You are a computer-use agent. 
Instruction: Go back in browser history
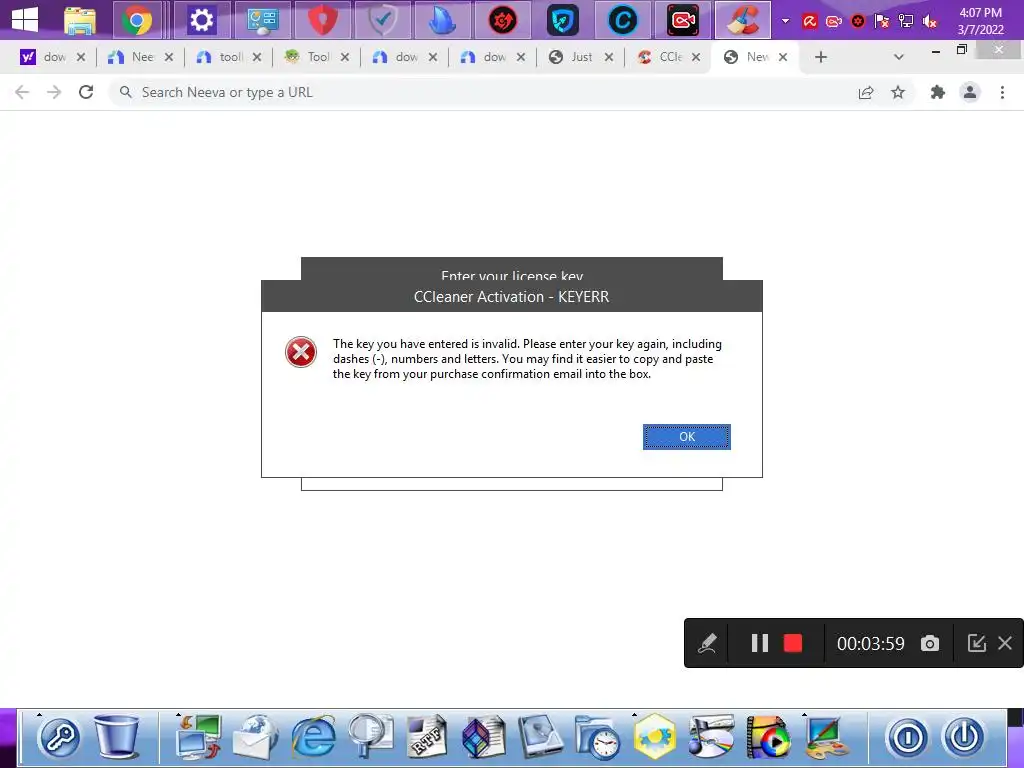pyautogui.click(x=22, y=92)
